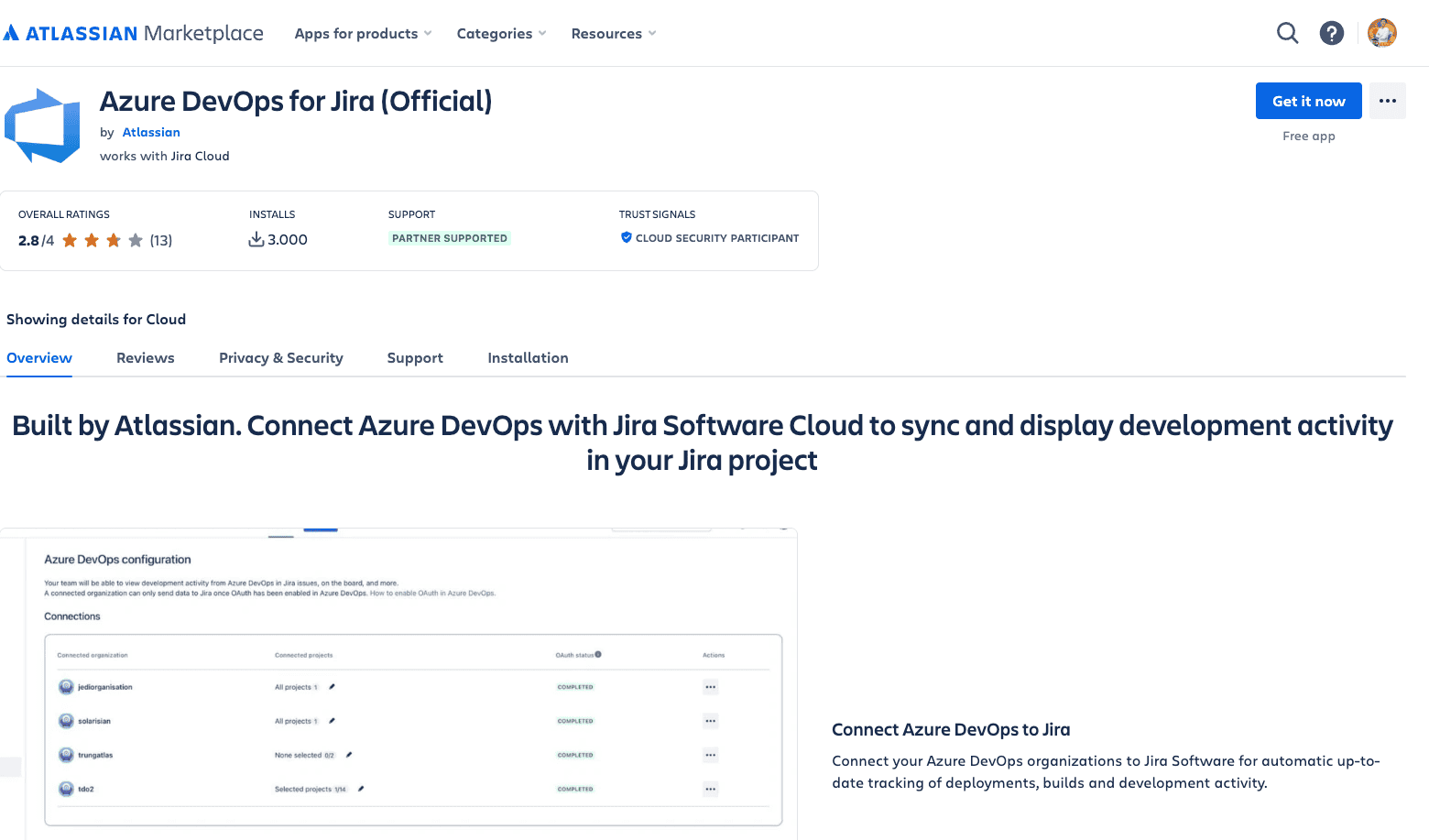Viewport: 1429px width, 840px height.
Task: Click the Free app label
Action: 1309,136
